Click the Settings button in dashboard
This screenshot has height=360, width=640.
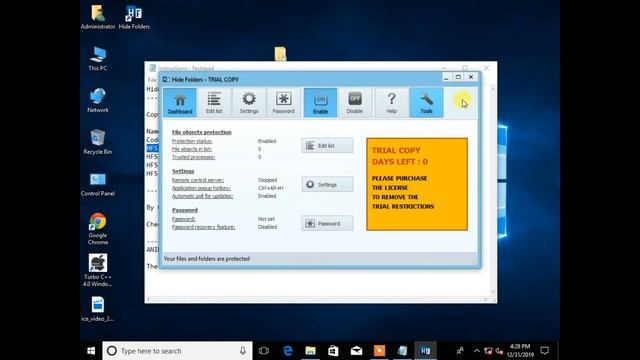(x=327, y=184)
